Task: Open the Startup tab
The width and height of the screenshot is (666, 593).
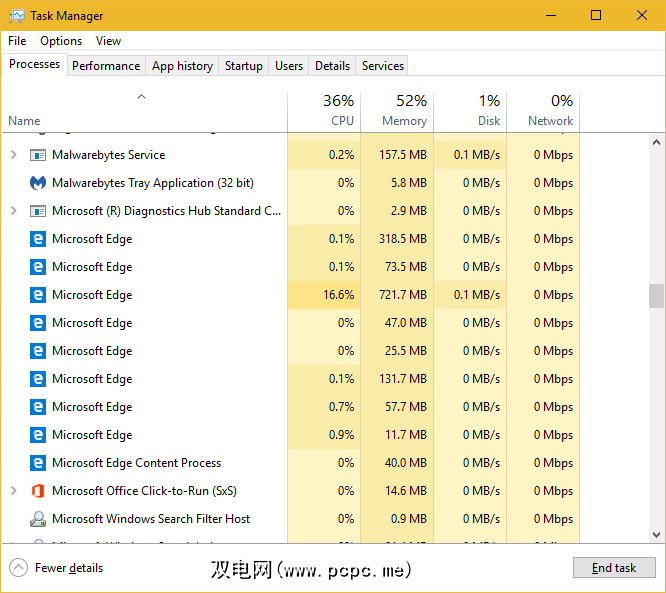Action: point(243,66)
